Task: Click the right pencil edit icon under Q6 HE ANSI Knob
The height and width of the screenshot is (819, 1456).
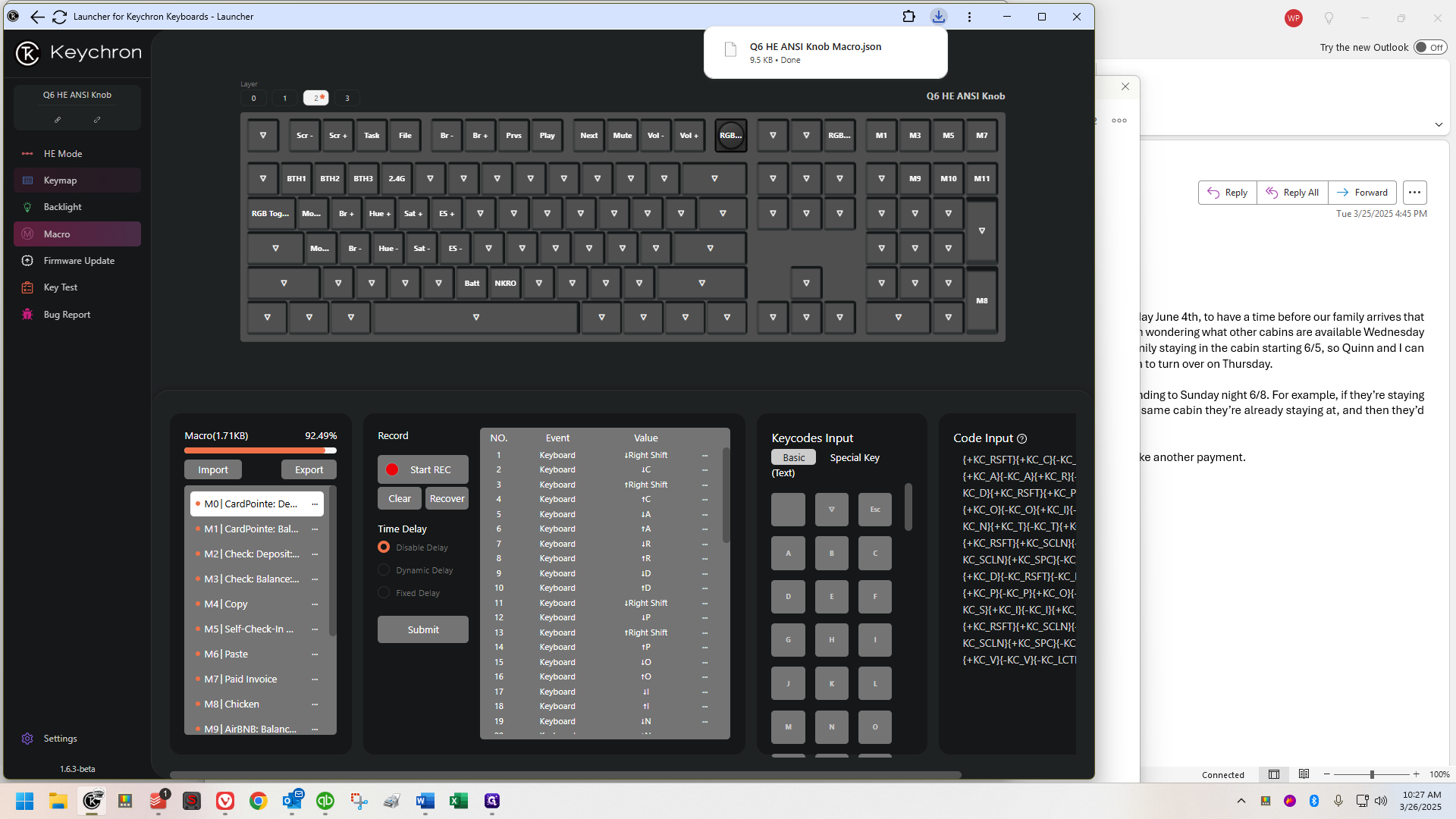Action: click(x=97, y=120)
